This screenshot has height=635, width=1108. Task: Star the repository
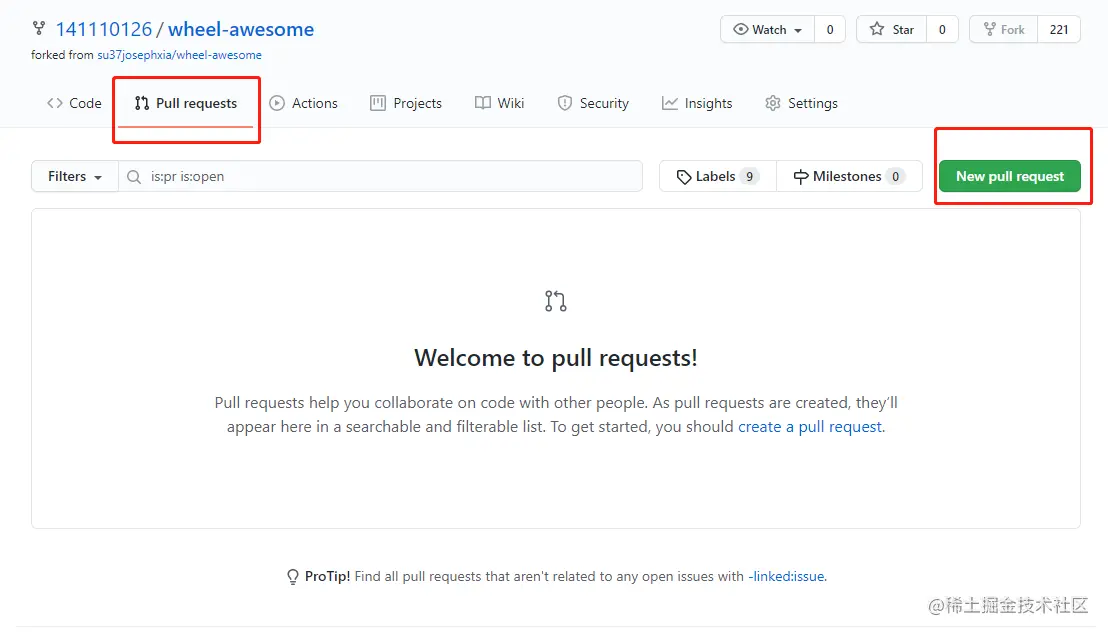point(892,30)
